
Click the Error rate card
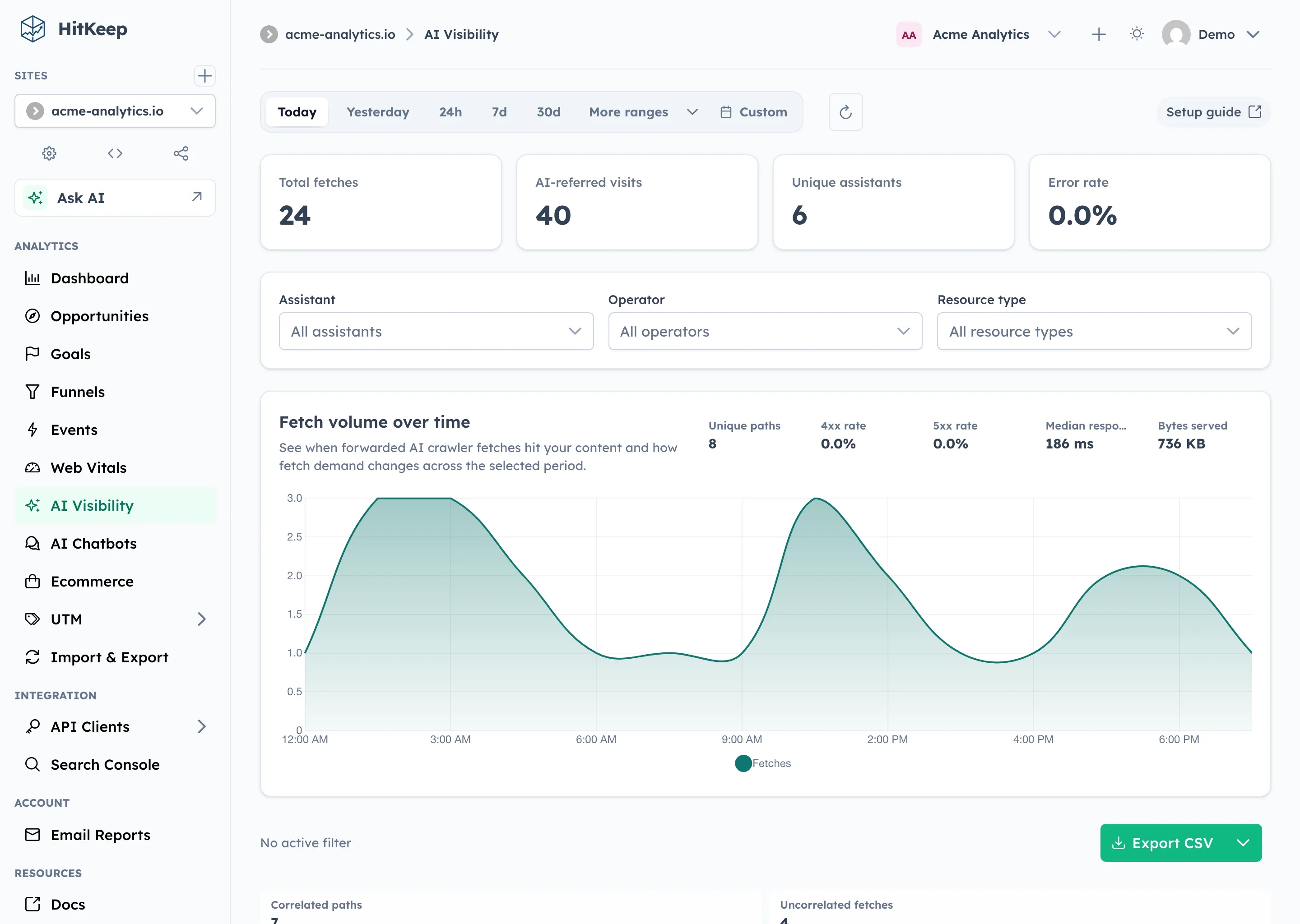pos(1150,202)
